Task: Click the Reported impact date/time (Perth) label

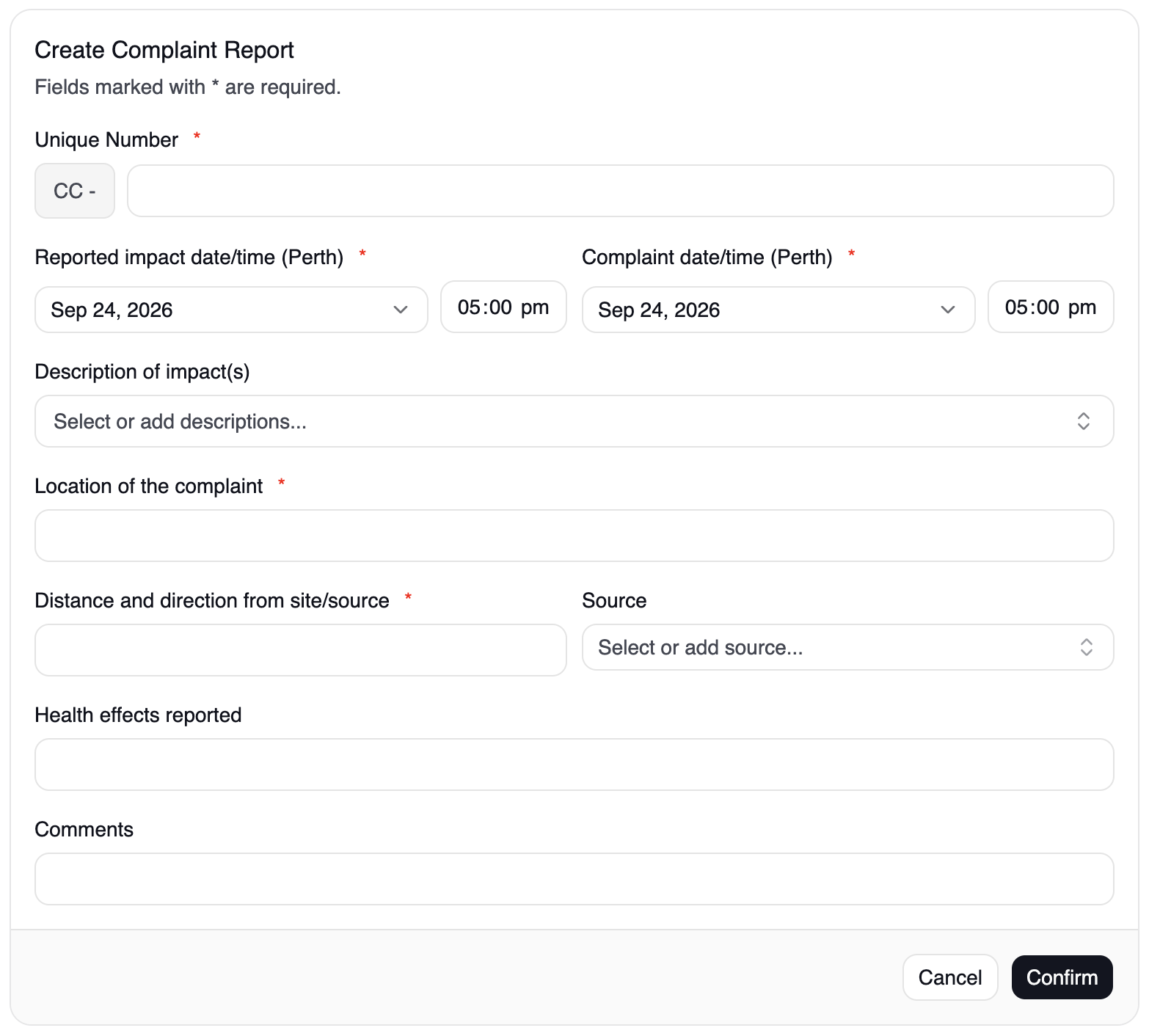Action: pos(189,258)
